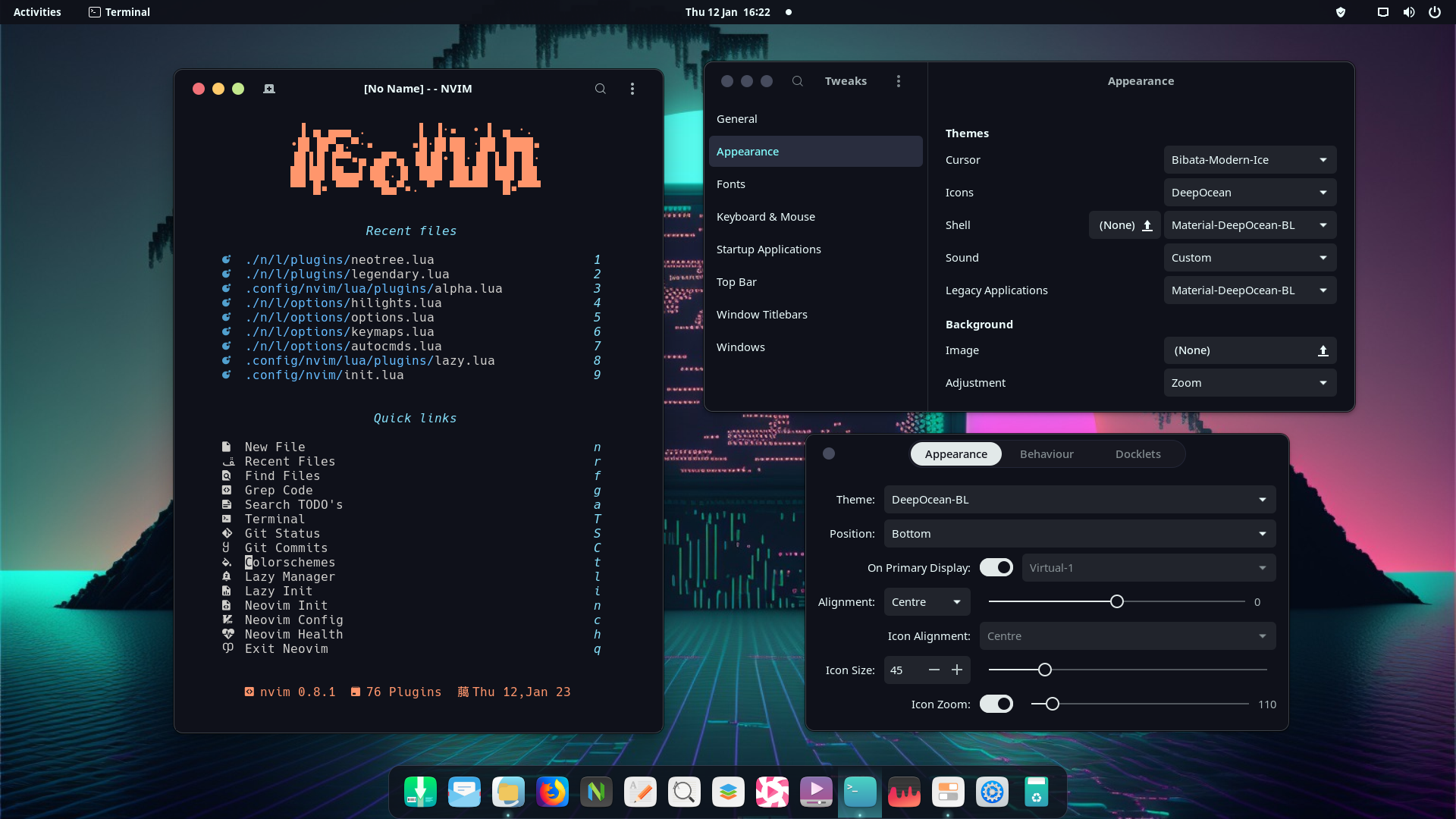This screenshot has width=1456, height=819.
Task: Click Activities in the top bar
Action: click(37, 12)
